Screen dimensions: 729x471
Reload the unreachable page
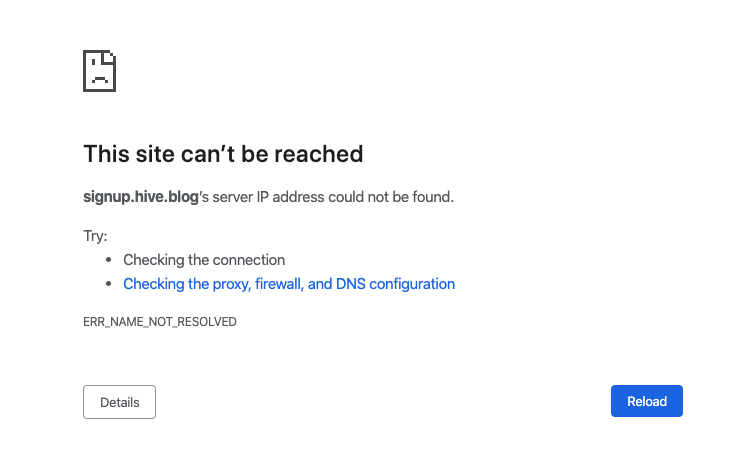pyautogui.click(x=647, y=401)
